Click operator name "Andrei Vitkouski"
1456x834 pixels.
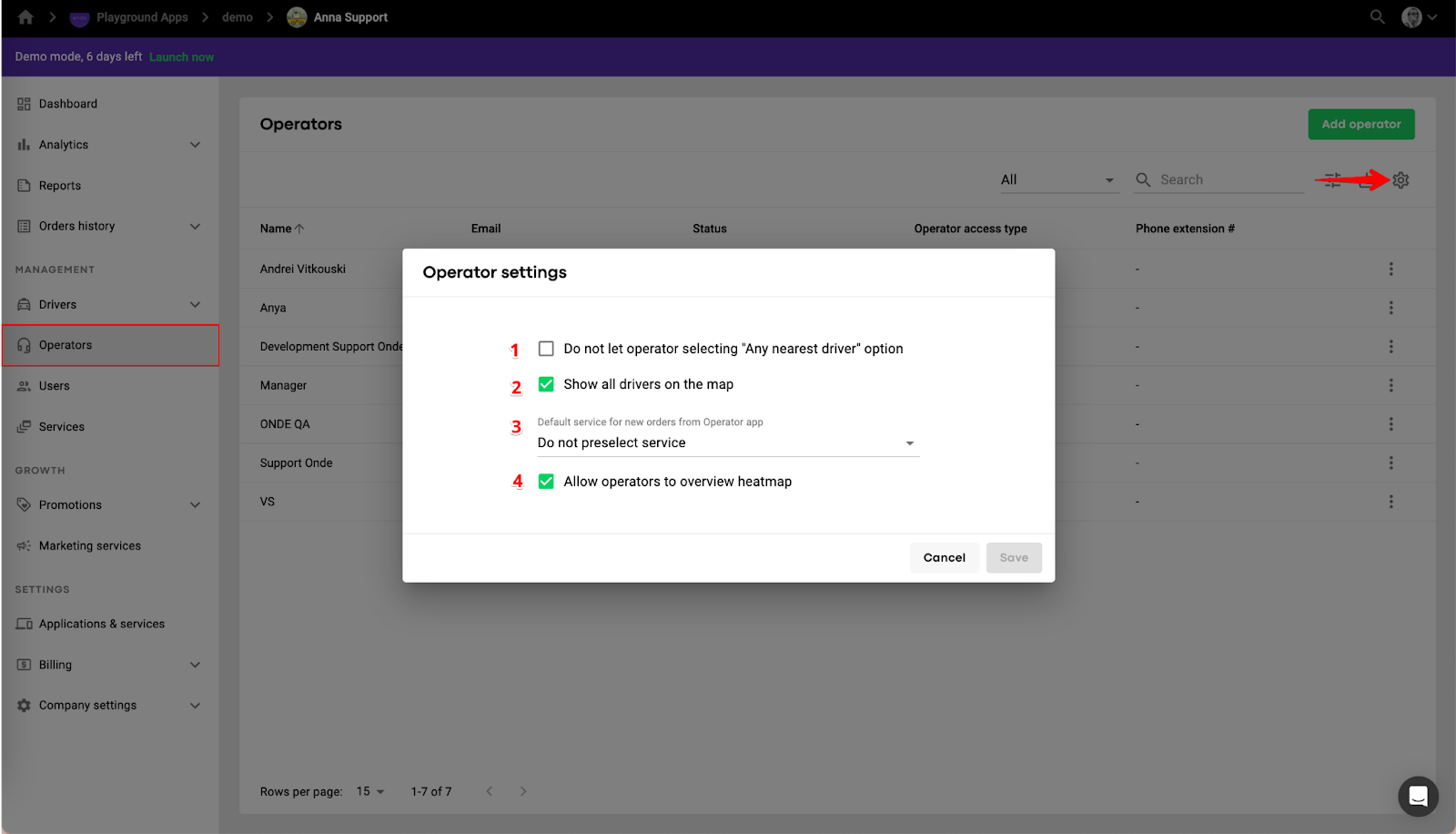point(303,270)
